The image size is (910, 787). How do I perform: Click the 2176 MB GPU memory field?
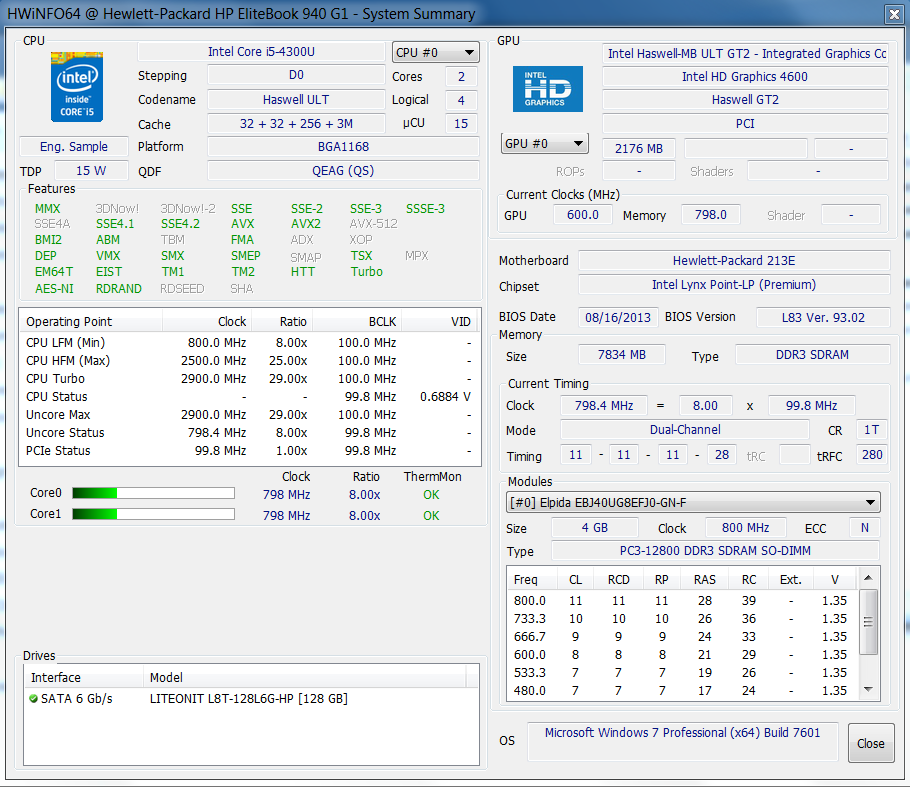pyautogui.click(x=639, y=149)
